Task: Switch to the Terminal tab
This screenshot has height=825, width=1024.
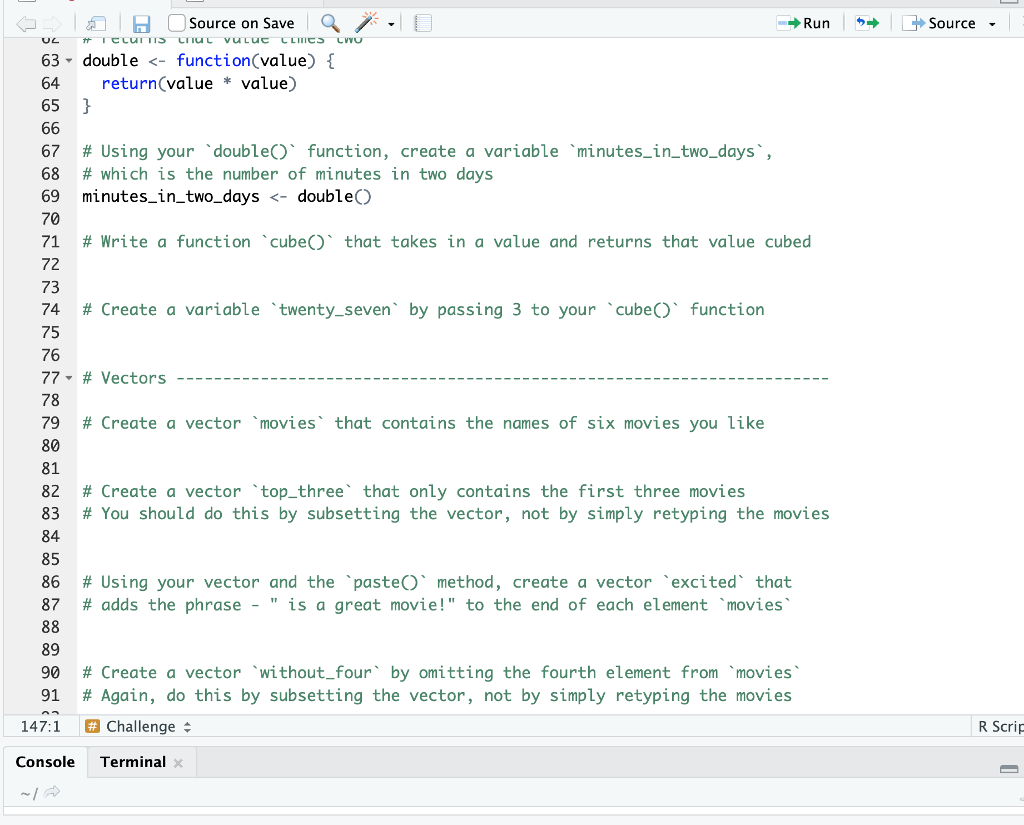Action: click(x=135, y=761)
